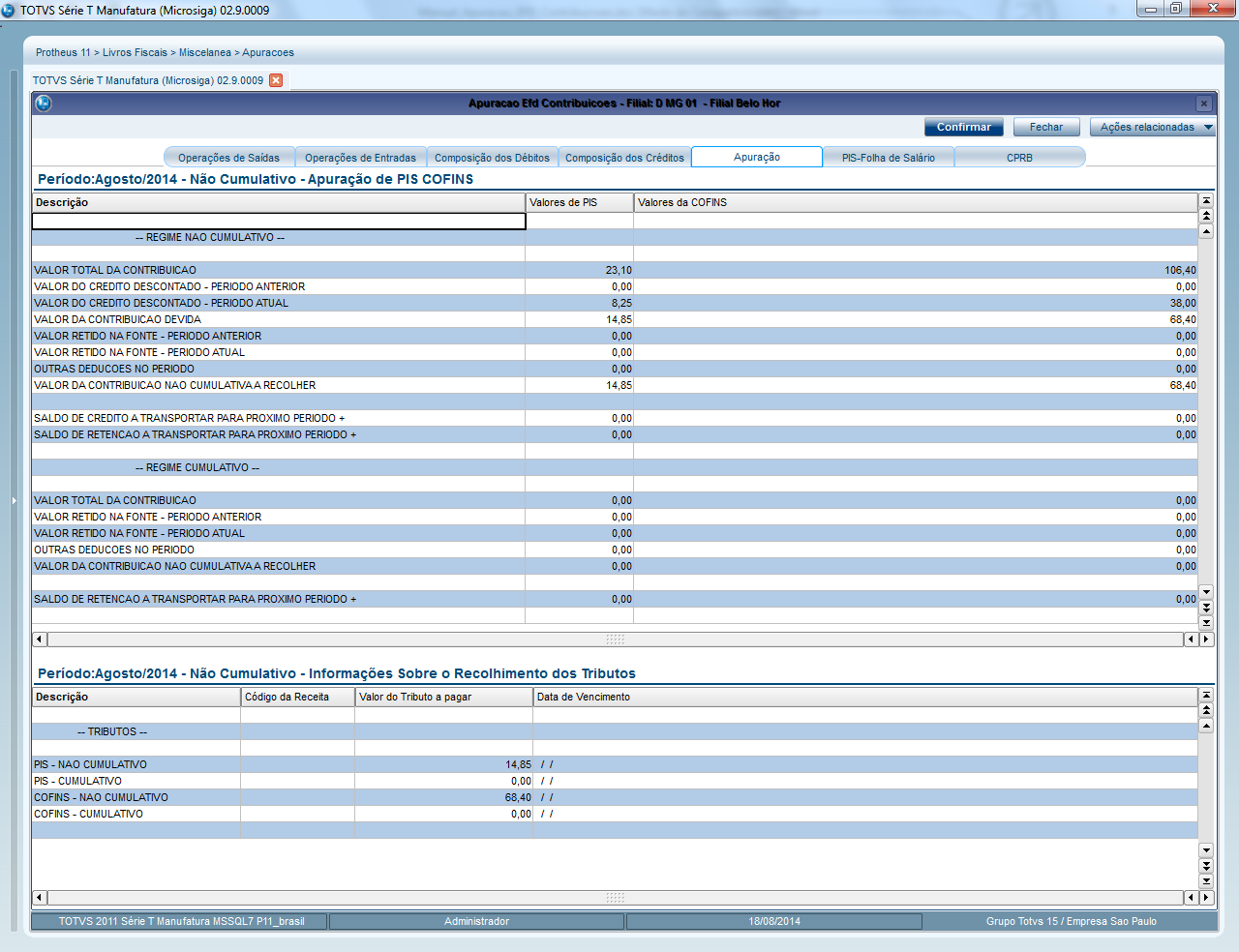Viewport: 1239px width, 952px height.
Task: Click the COFINS value 106,40
Action: [1180, 271]
